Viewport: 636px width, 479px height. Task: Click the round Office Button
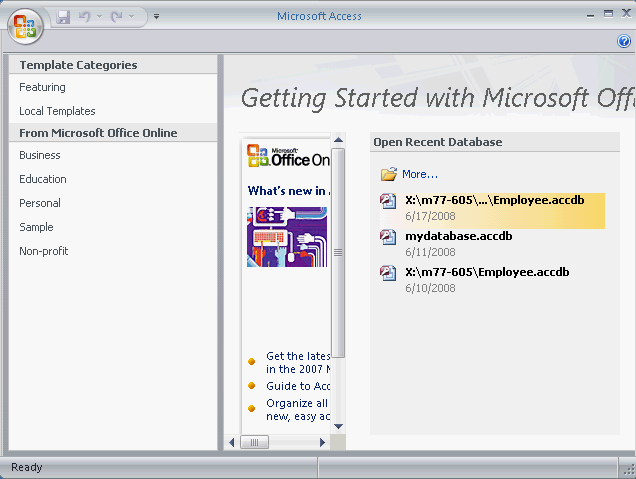(x=25, y=25)
